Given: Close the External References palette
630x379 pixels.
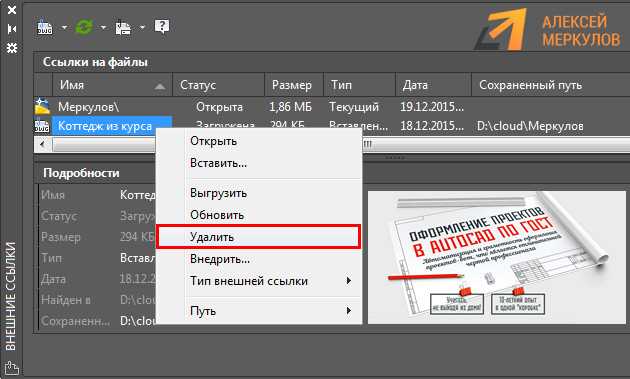Looking at the screenshot, I should point(12,10).
